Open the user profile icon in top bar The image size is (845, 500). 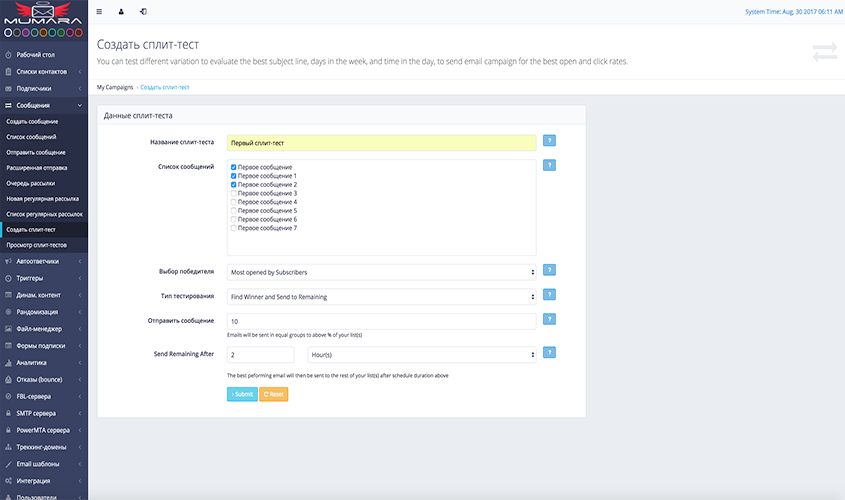[121, 12]
